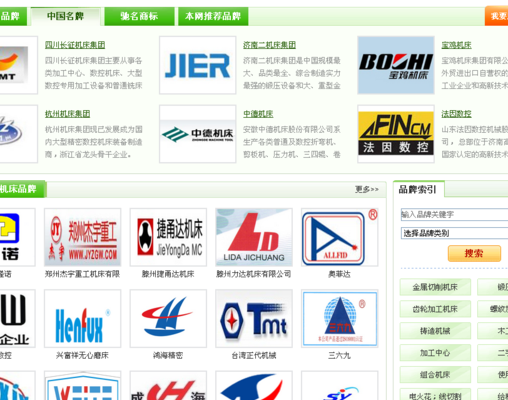Switch to the 驰名商标 tab
This screenshot has width=508, height=400.
139,16
